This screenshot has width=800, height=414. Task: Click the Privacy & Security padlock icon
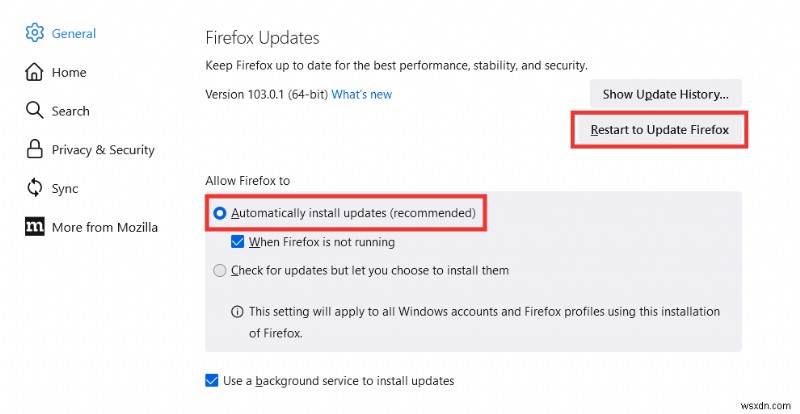click(x=34, y=149)
